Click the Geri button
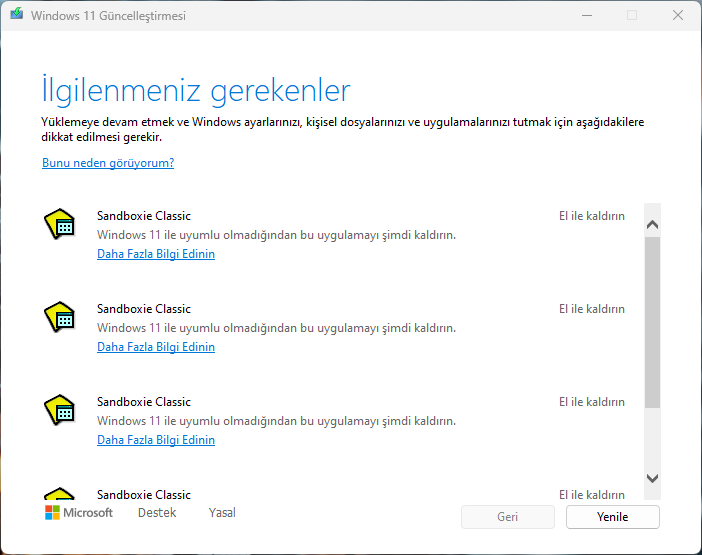The height and width of the screenshot is (555, 702). coord(508,517)
